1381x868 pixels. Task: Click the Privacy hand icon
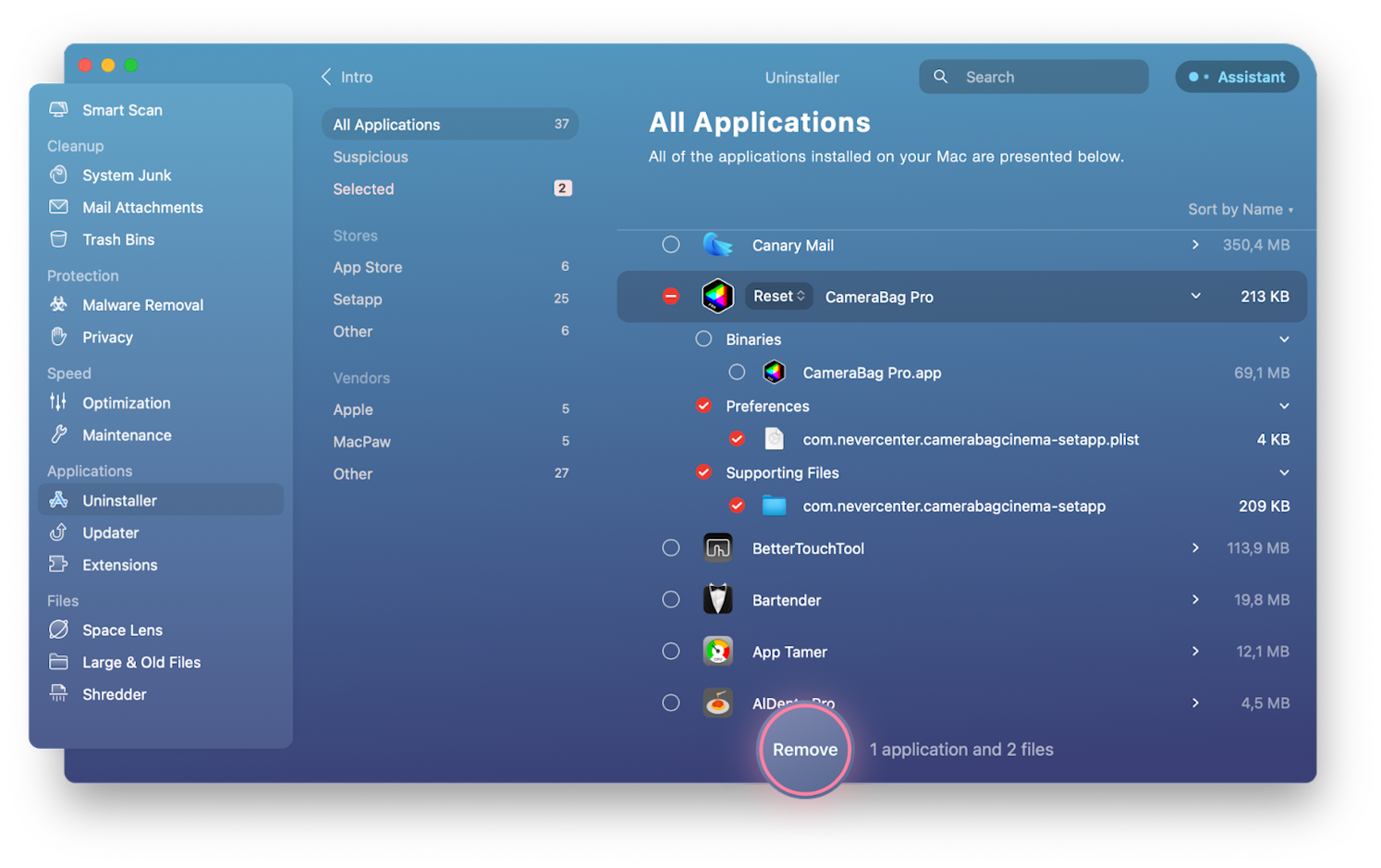point(58,336)
